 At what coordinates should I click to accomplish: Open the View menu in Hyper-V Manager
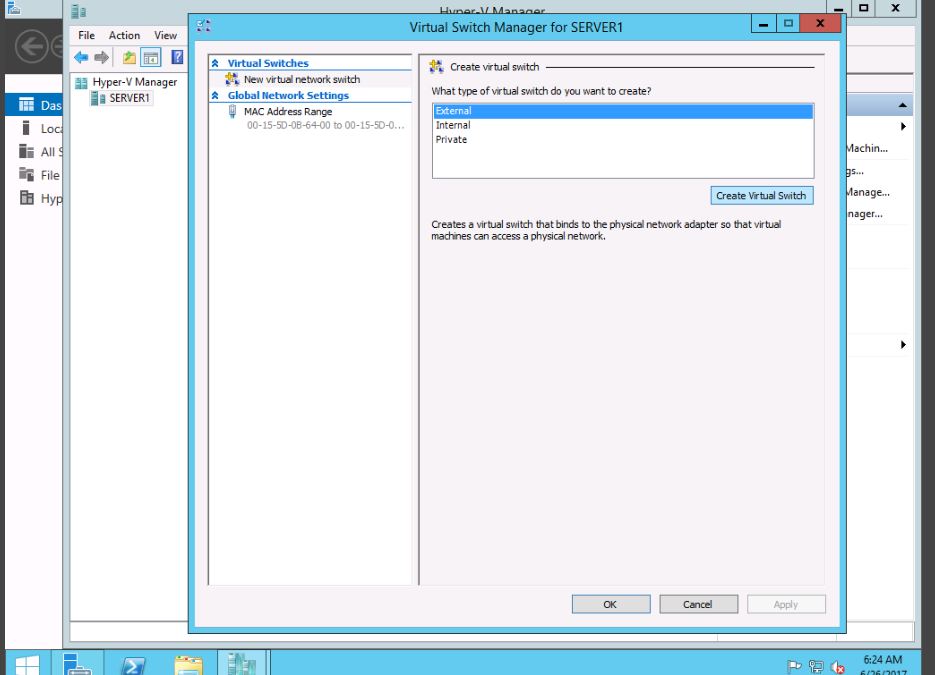pos(165,35)
